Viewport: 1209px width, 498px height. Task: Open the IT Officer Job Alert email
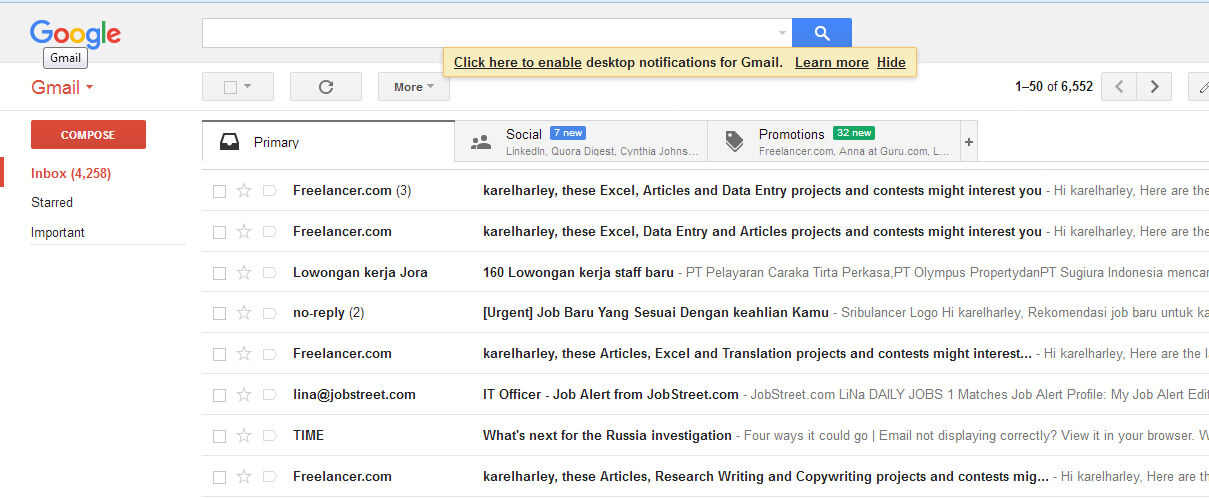(x=611, y=395)
